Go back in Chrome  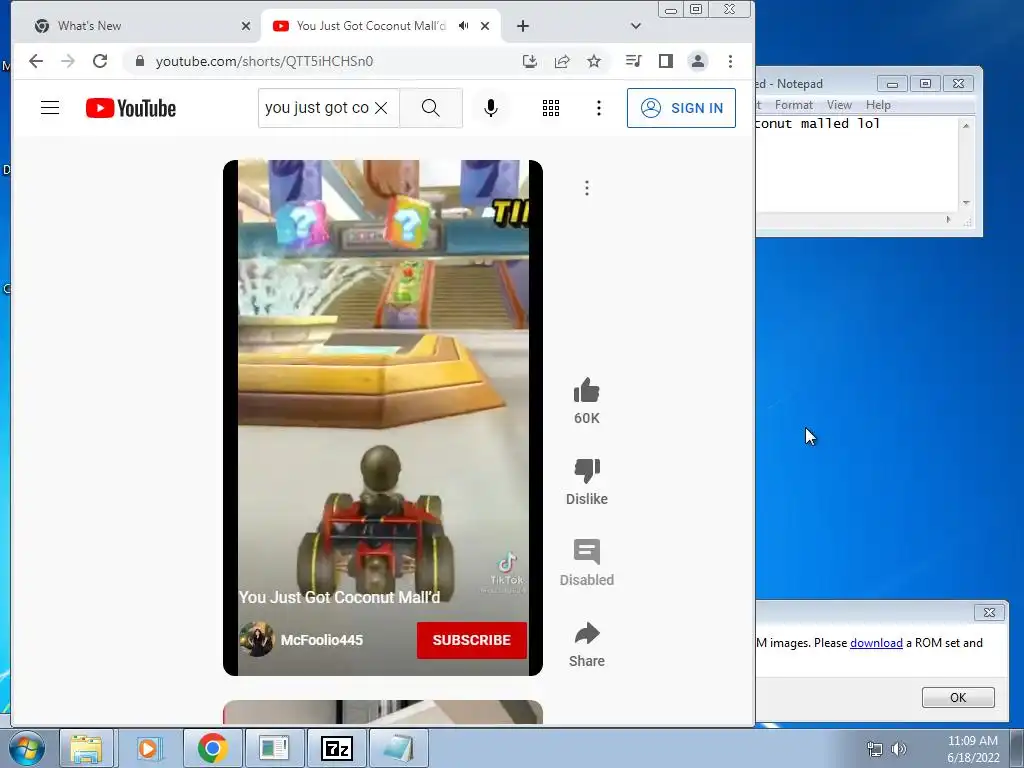click(36, 61)
